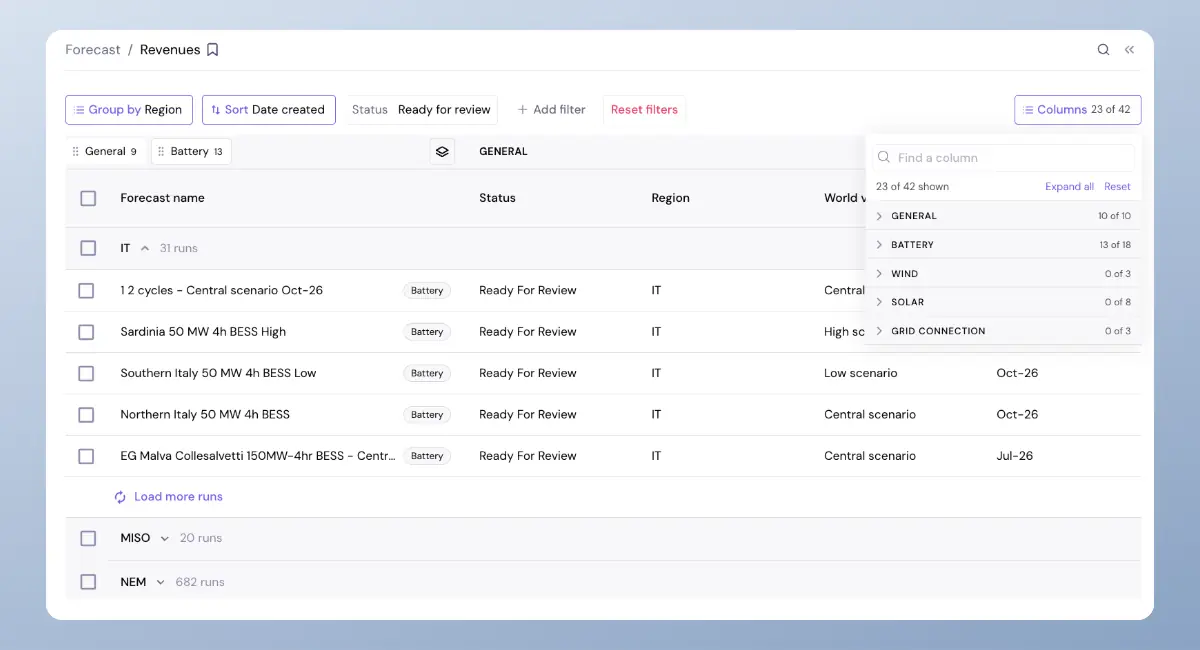Click Add filter
1200x650 pixels.
tap(551, 110)
